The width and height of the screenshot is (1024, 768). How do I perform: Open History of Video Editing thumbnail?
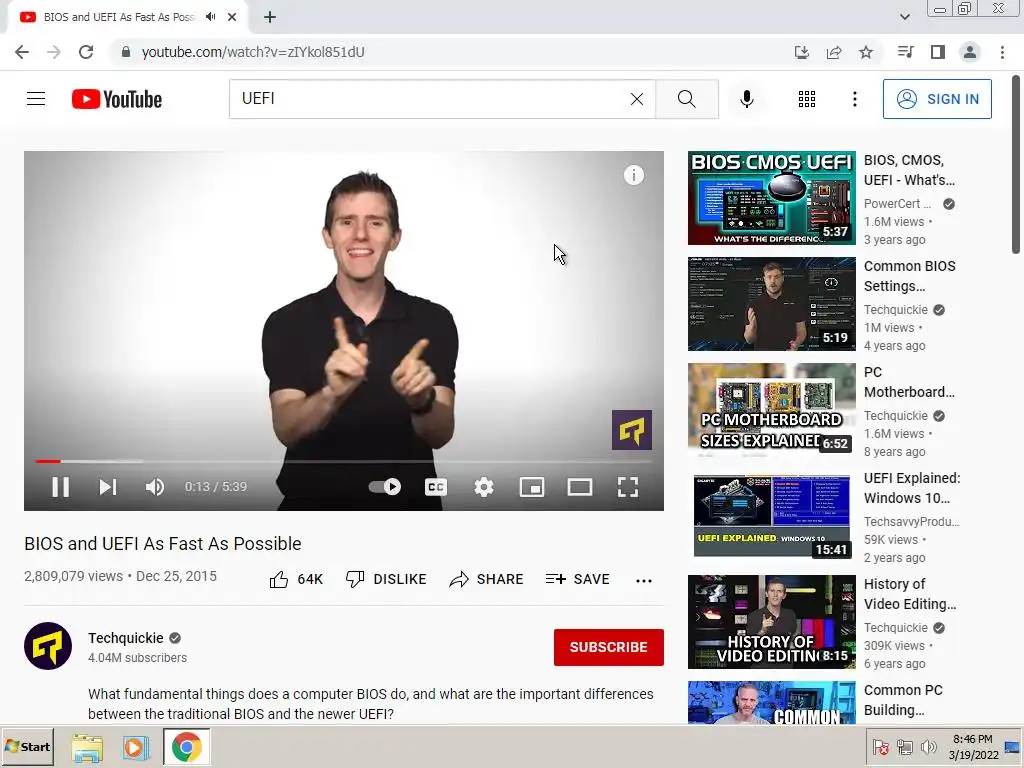(x=771, y=622)
